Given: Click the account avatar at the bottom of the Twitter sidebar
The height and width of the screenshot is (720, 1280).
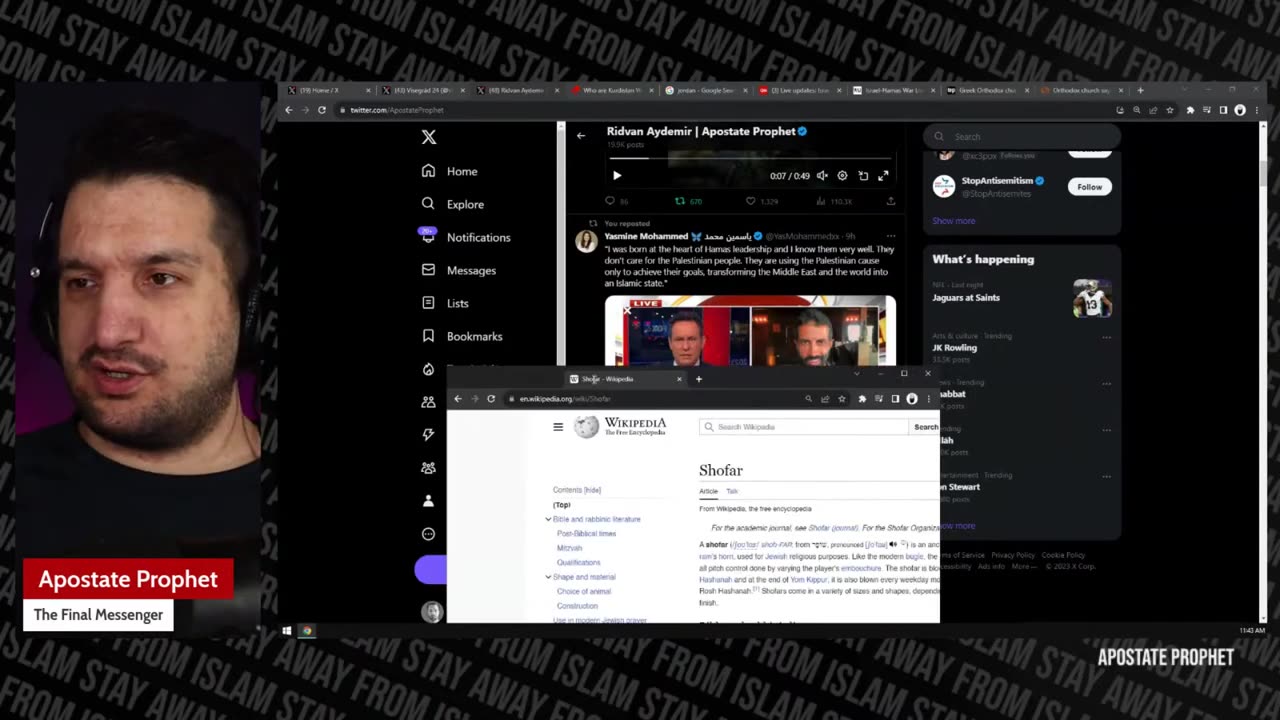Looking at the screenshot, I should click(x=431, y=612).
